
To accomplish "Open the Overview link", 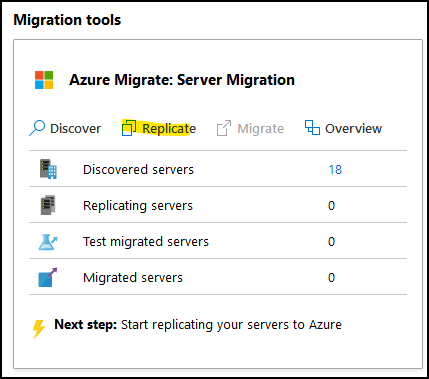I will [353, 129].
